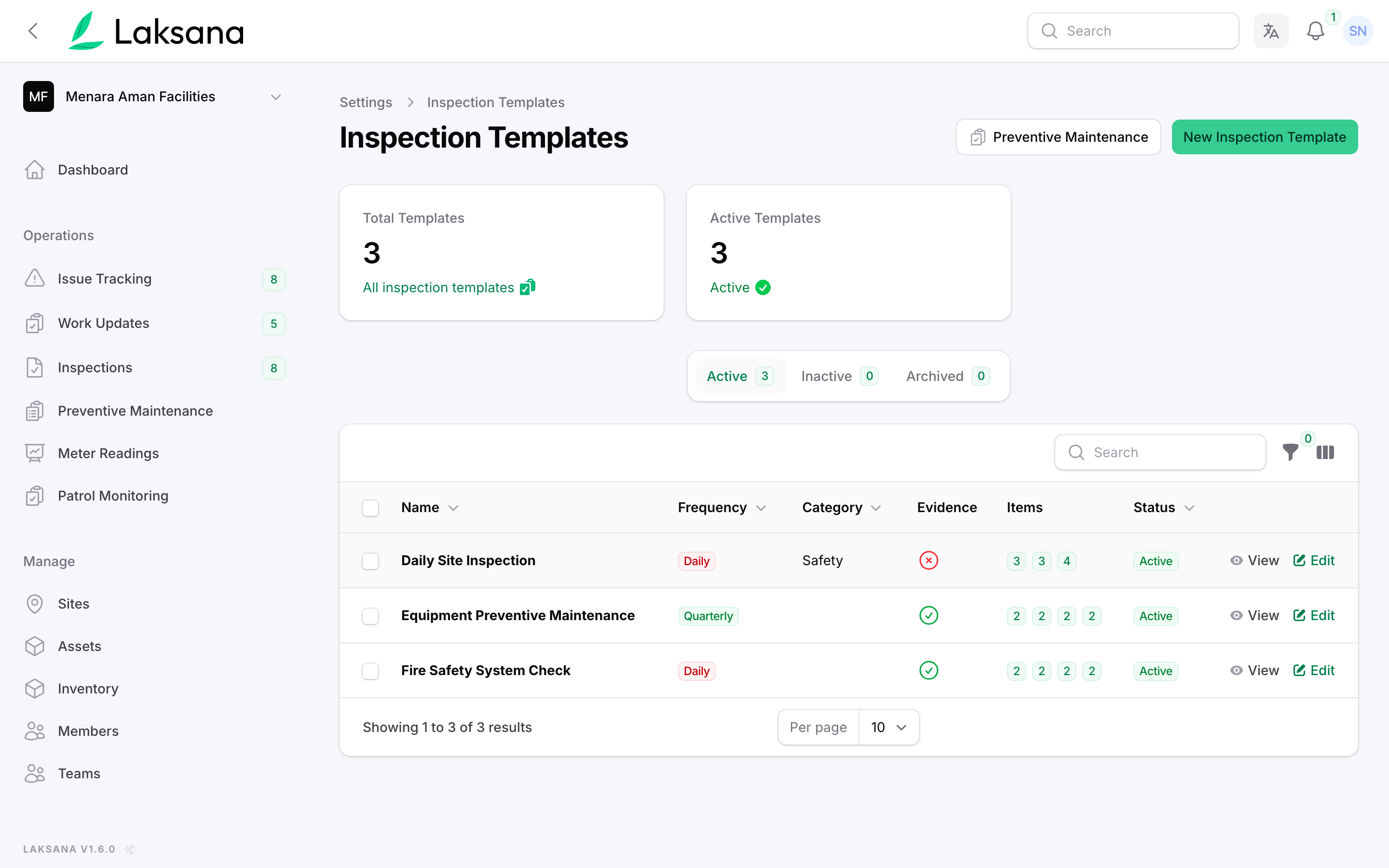This screenshot has height=868, width=1389.
Task: Click the MF organization avatar
Action: (39, 96)
